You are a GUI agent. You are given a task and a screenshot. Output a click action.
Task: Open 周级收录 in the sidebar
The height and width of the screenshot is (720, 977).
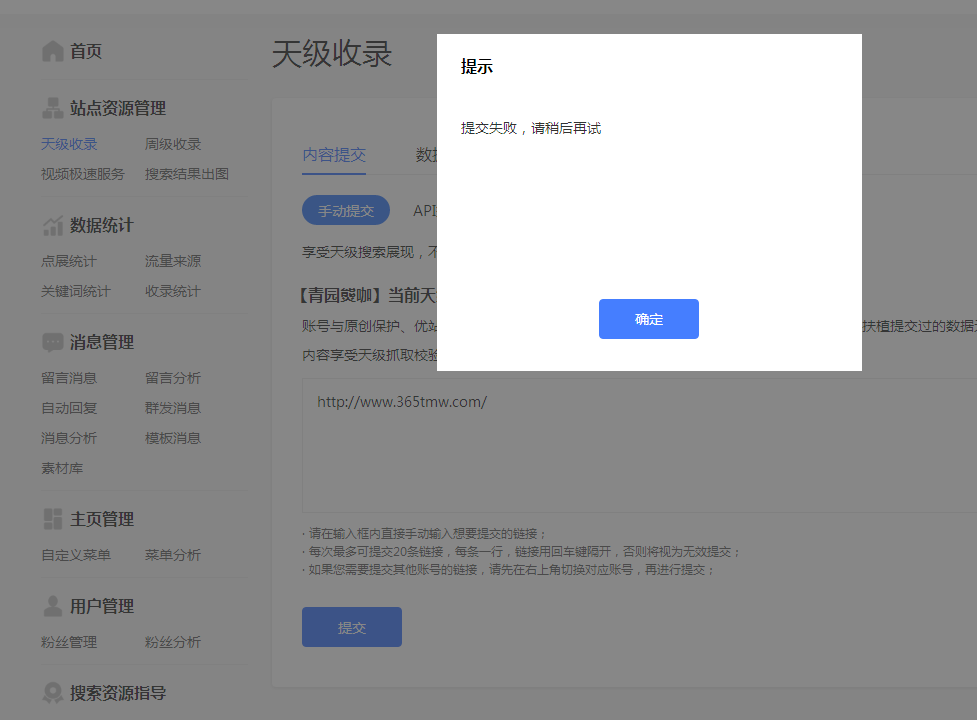(173, 144)
